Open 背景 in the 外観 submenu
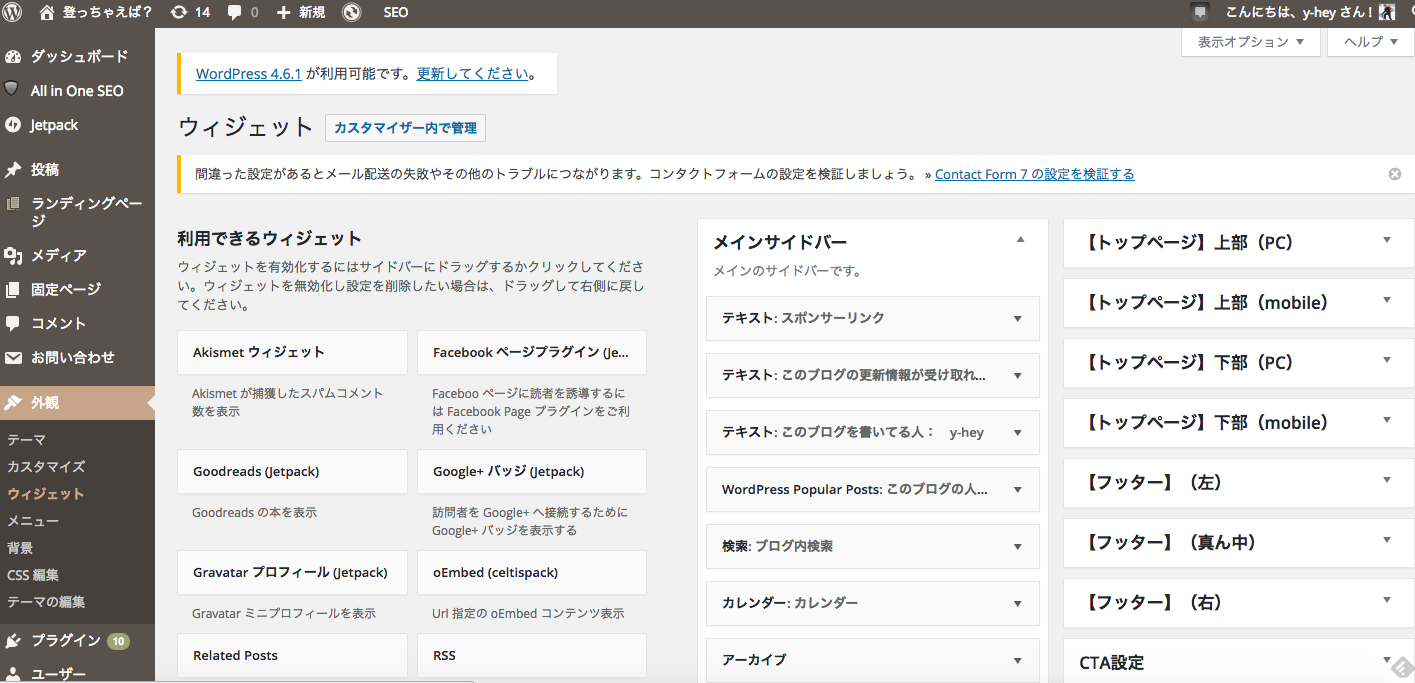The image size is (1415, 683). [x=20, y=548]
